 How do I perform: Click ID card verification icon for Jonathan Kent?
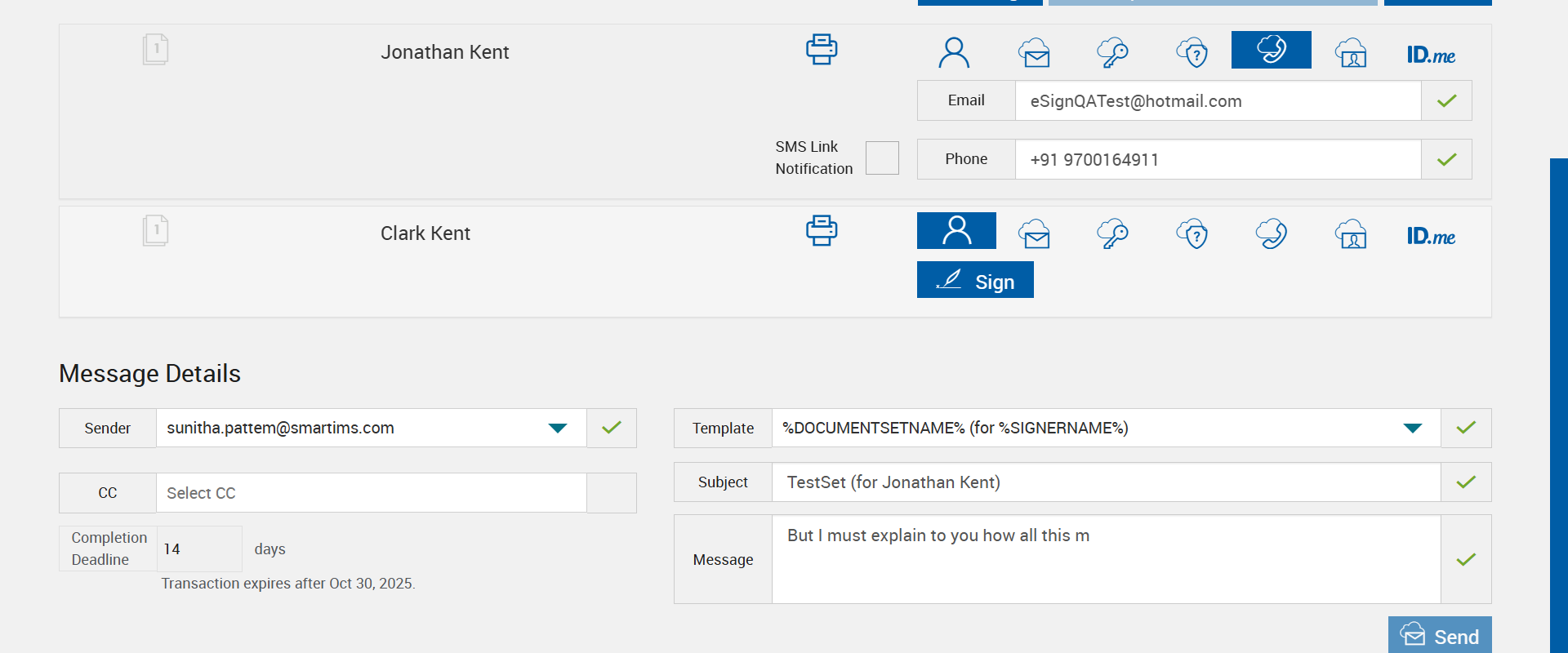1351,53
